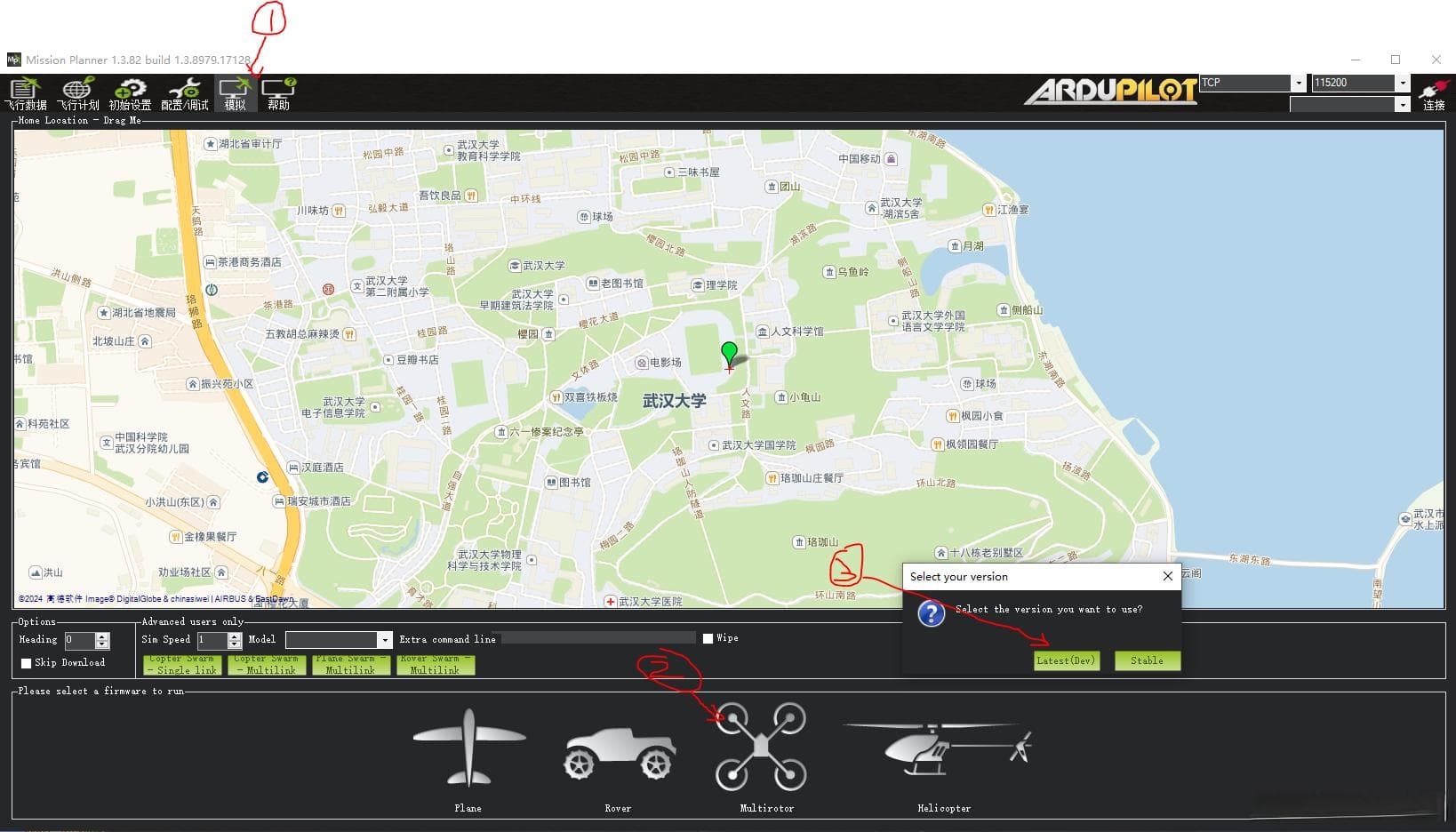The image size is (1456, 832).
Task: Click the 人文科学馆 map label
Action: [796, 332]
